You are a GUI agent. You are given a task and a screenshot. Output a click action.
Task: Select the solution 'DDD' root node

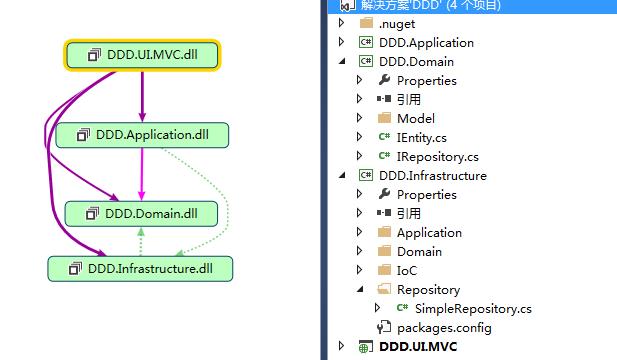coord(472,6)
